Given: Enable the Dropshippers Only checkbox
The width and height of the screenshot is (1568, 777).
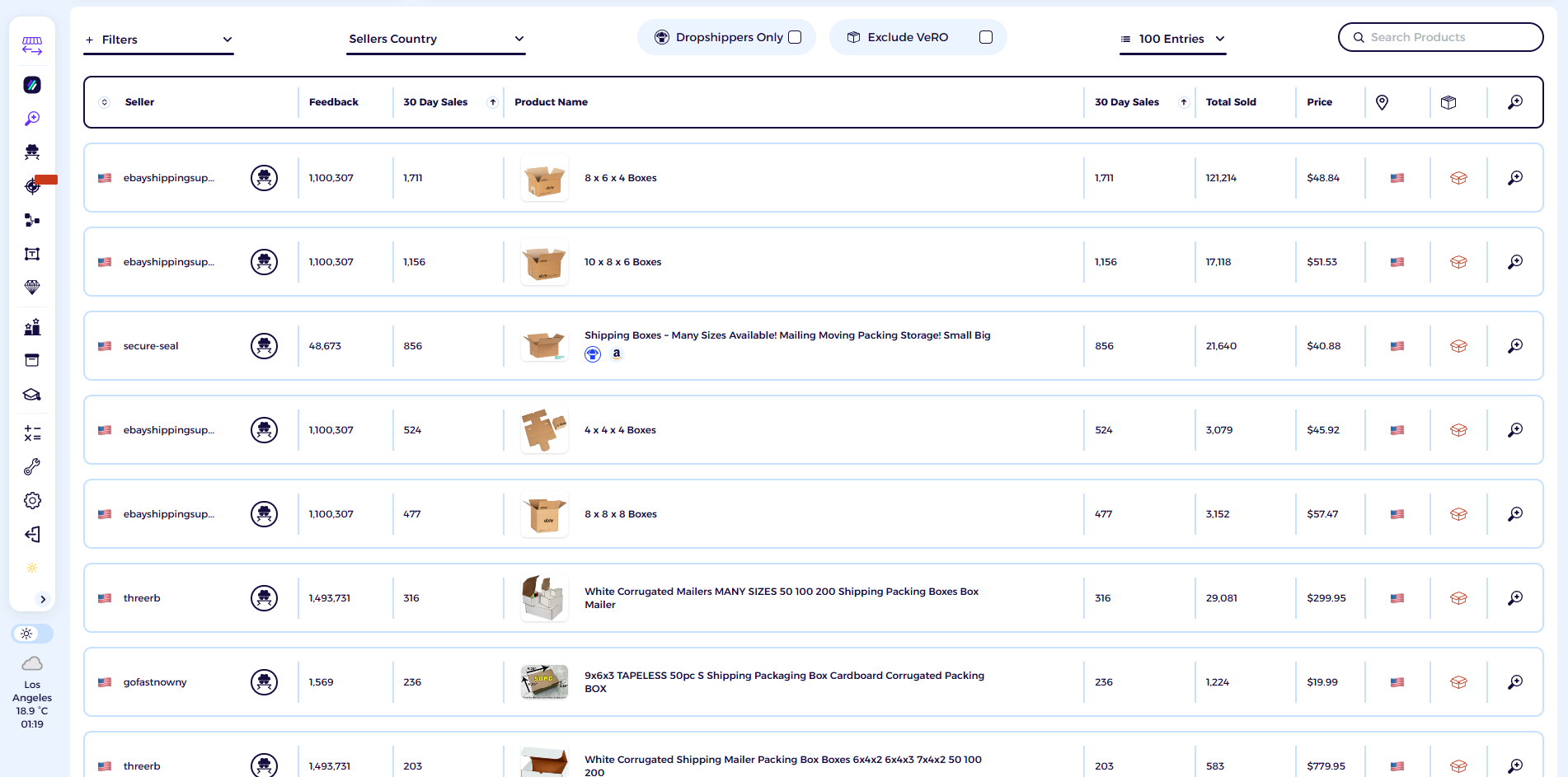Looking at the screenshot, I should [x=795, y=37].
